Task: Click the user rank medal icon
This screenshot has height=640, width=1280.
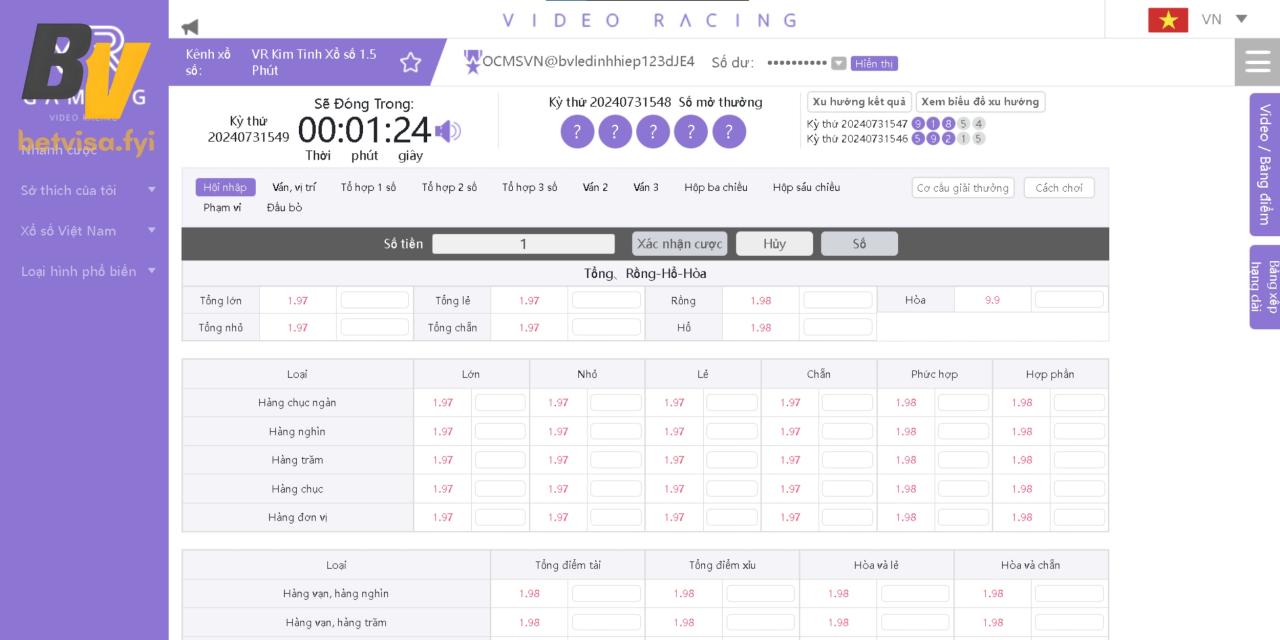Action: (x=472, y=62)
